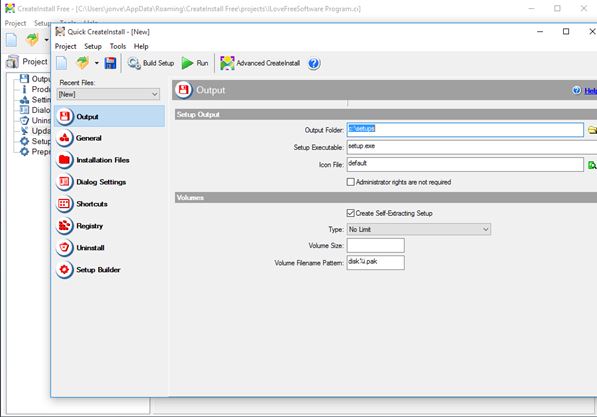Click the General sidebar icon
597x417 pixels.
pos(65,138)
